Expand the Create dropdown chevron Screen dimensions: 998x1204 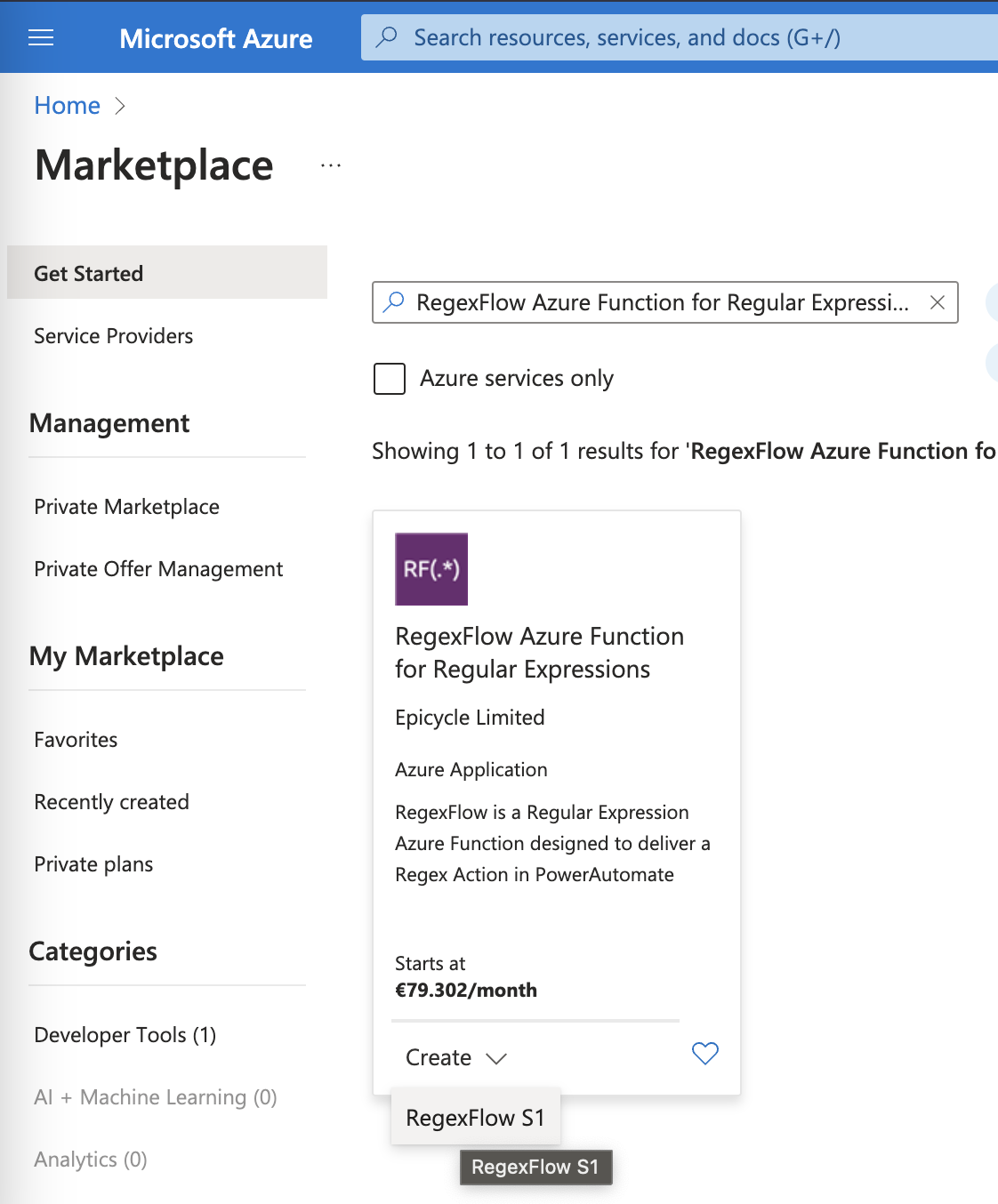click(496, 1058)
